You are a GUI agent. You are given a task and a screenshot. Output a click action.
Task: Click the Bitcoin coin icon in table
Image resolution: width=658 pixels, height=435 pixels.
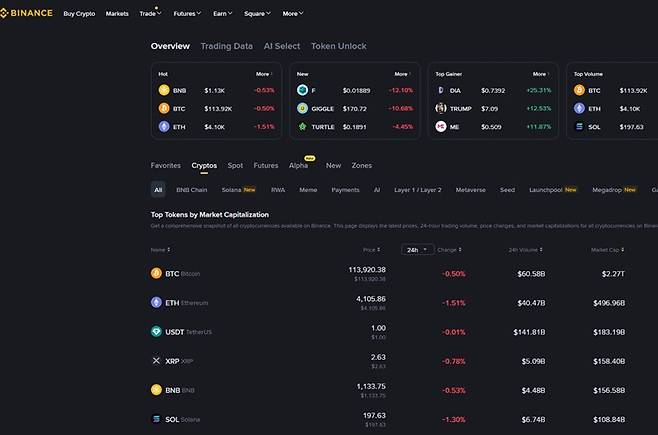(156, 273)
